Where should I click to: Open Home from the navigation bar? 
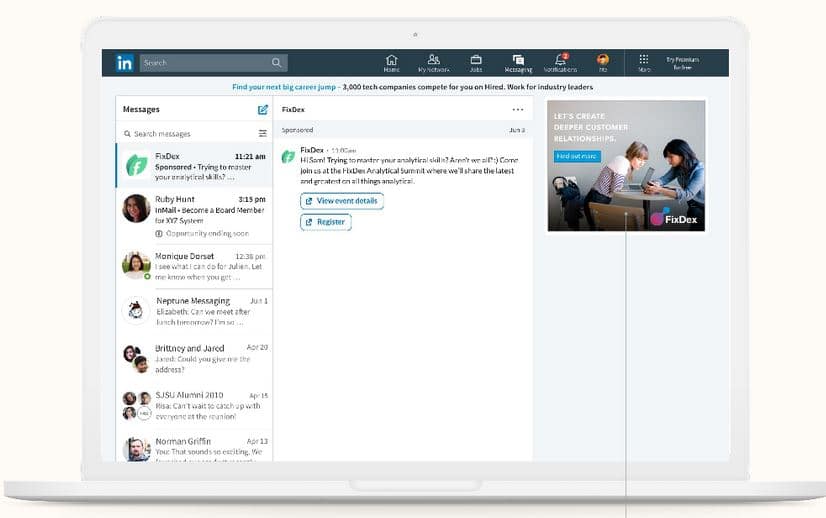(391, 63)
